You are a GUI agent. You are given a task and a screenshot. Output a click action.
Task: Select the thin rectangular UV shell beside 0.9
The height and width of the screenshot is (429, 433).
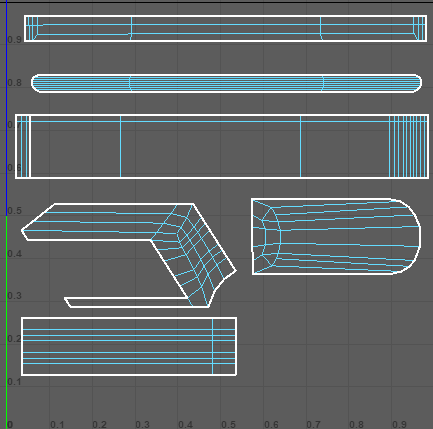[x=225, y=28]
